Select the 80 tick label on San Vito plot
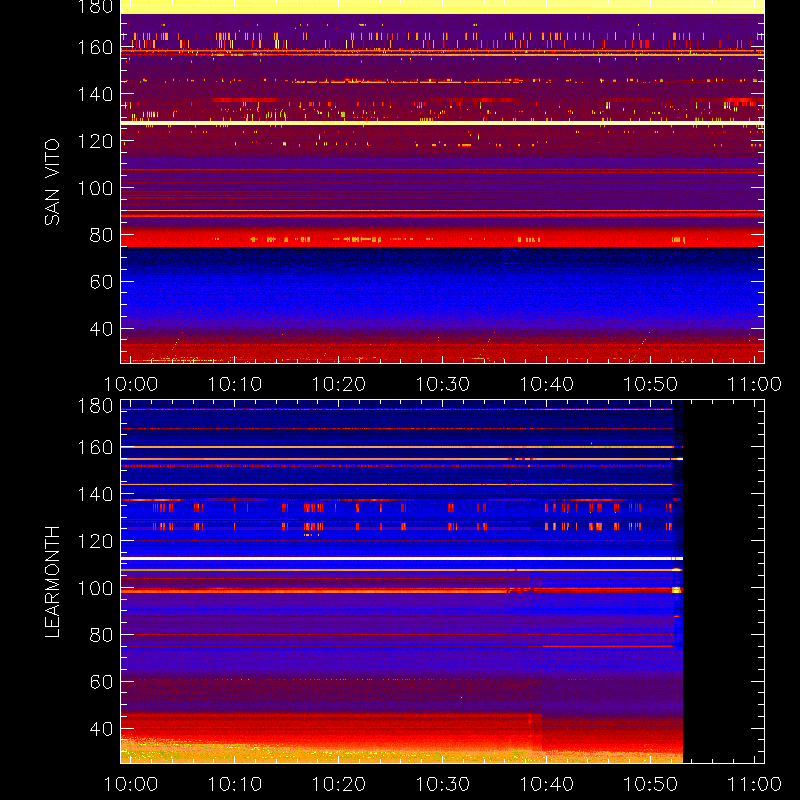This screenshot has height=800, width=800. click(x=101, y=235)
